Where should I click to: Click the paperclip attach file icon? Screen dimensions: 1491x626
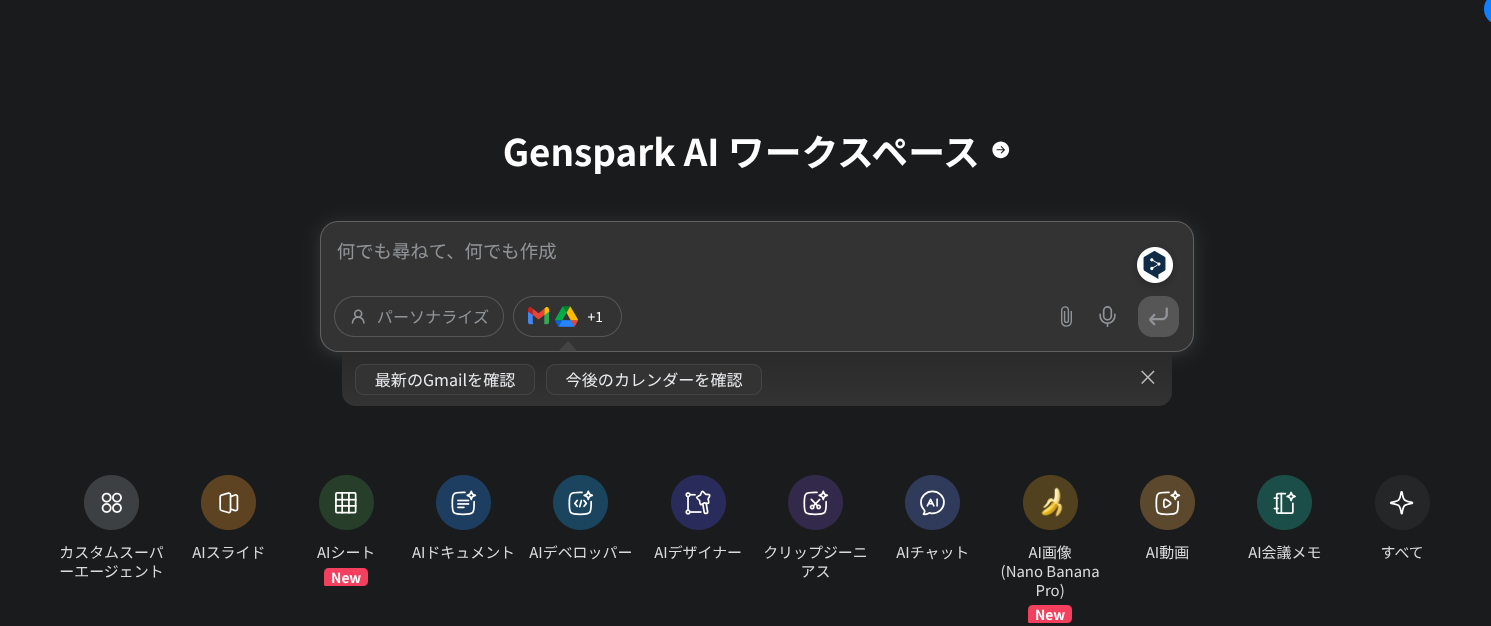pyautogui.click(x=1066, y=317)
